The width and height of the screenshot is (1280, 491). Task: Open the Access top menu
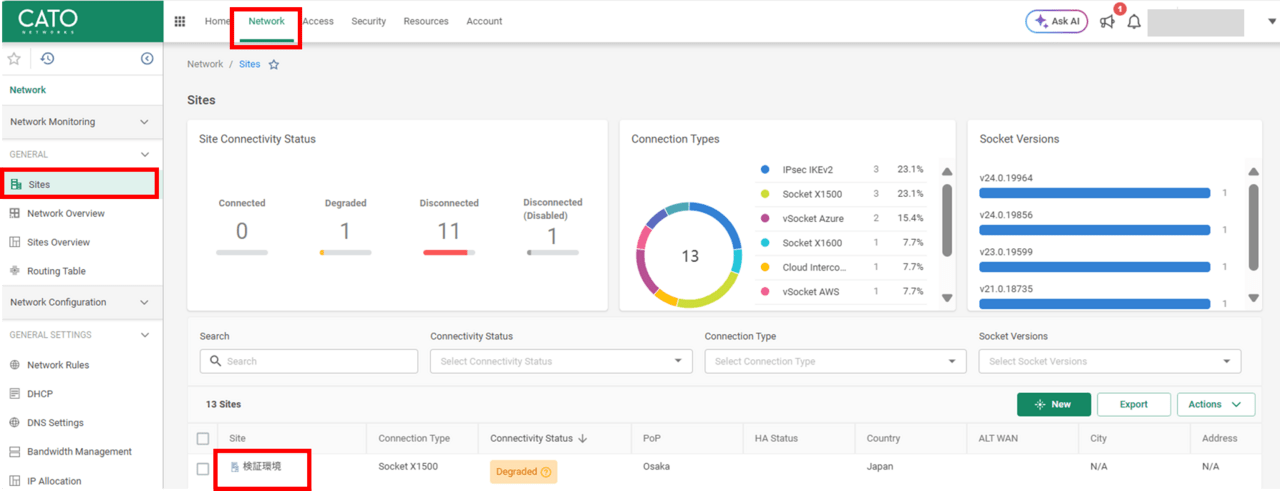pos(318,22)
